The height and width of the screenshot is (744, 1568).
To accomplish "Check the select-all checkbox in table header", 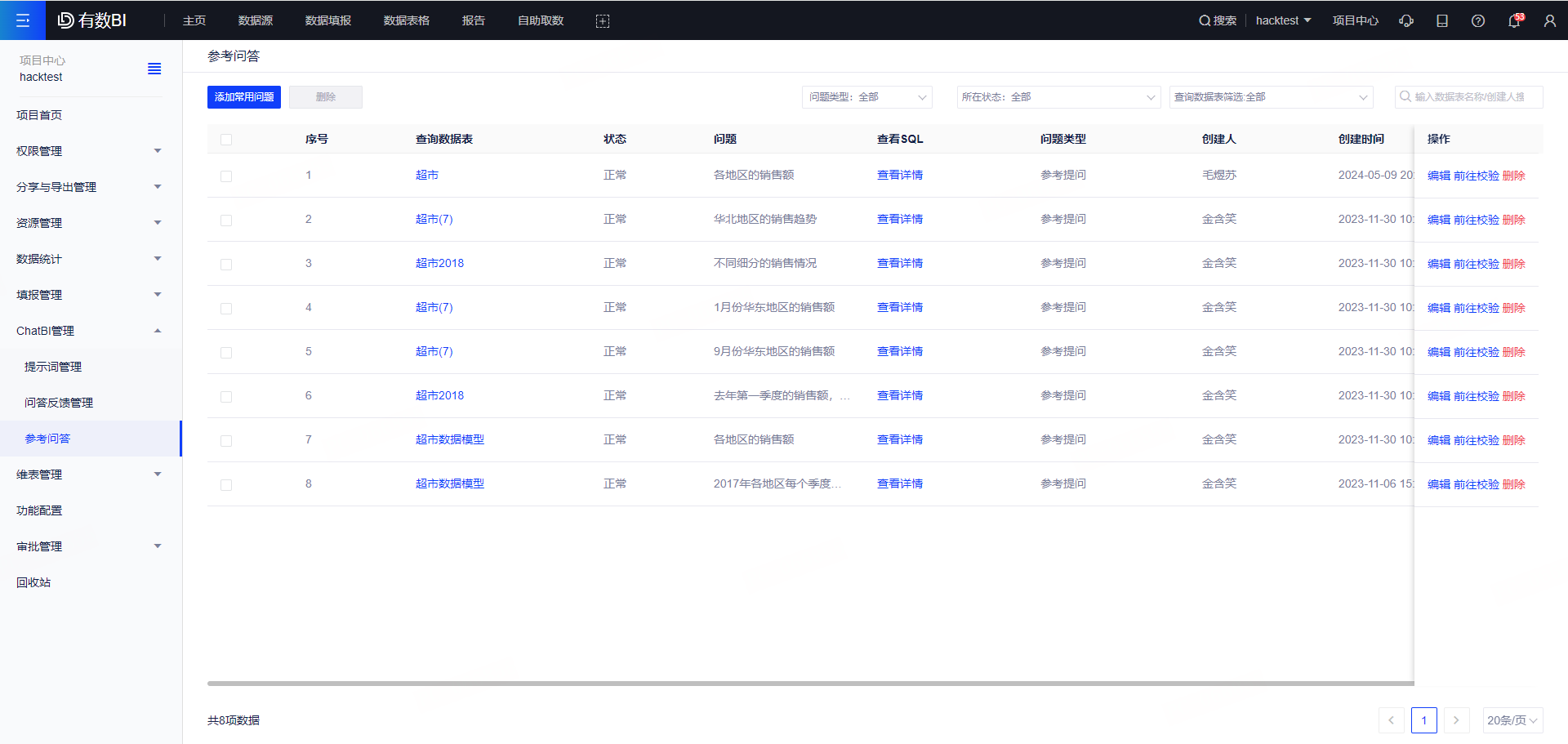I will coord(226,140).
